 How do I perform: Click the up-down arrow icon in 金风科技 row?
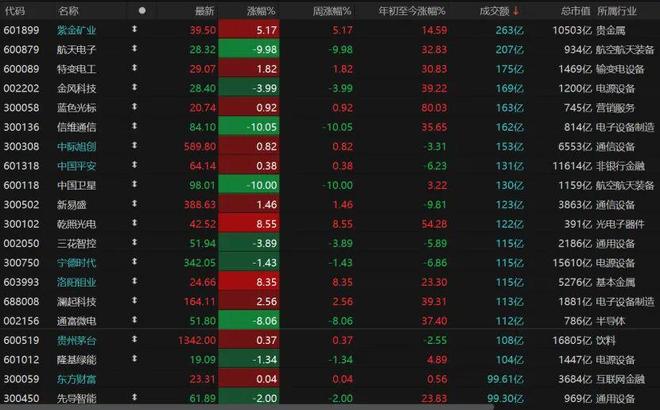[134, 87]
